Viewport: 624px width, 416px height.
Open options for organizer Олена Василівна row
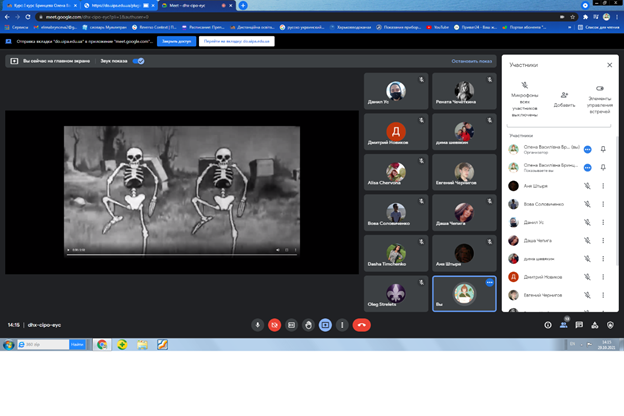[x=587, y=149]
